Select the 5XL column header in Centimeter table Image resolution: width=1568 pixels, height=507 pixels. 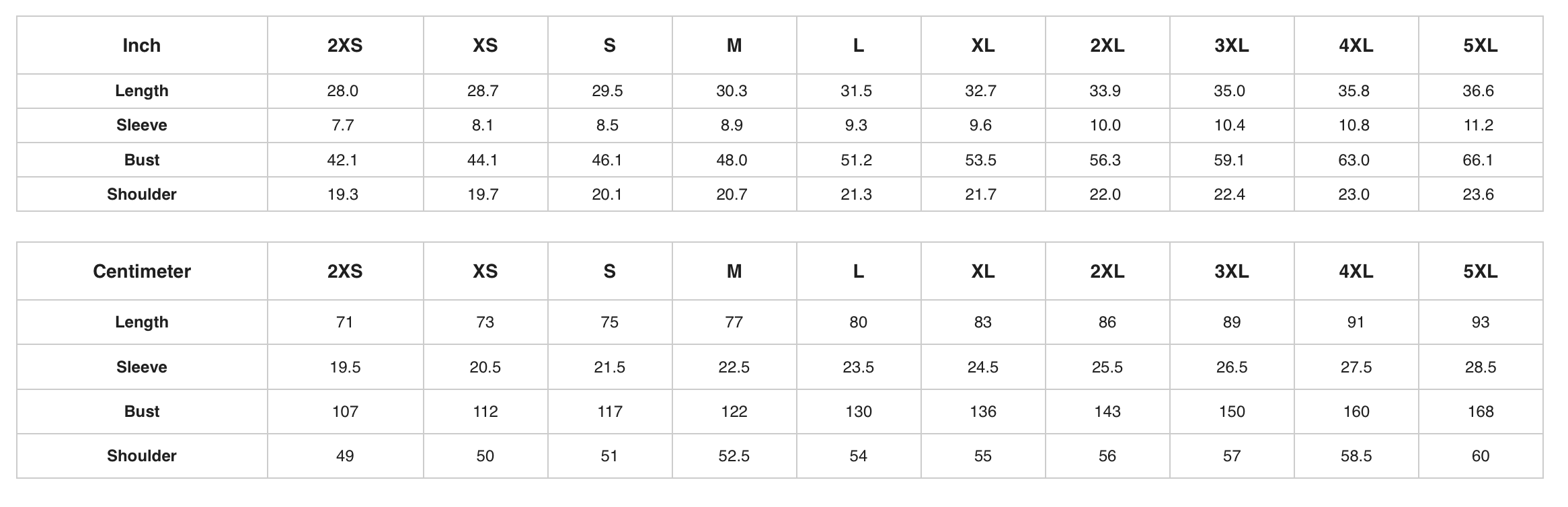pos(1480,272)
